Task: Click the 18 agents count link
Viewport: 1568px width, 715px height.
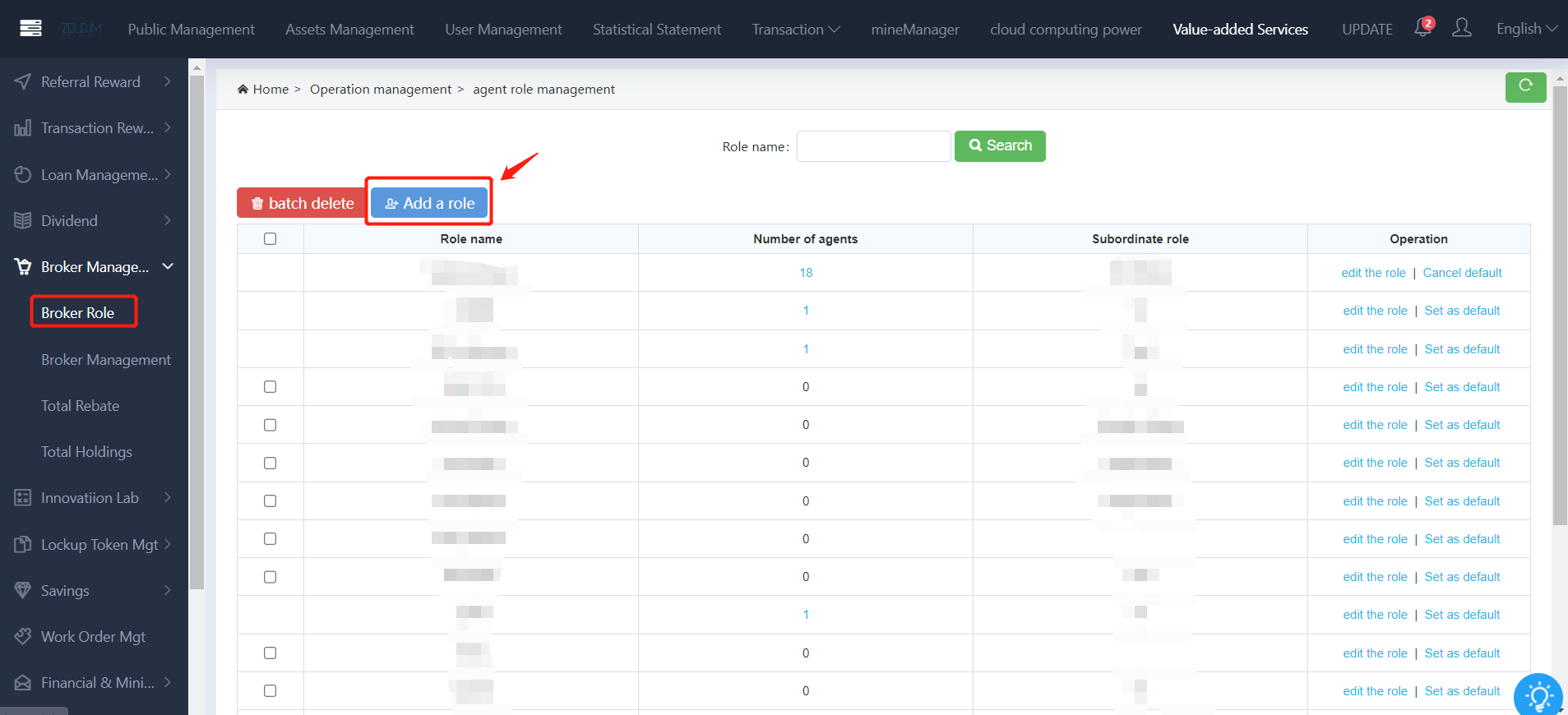Action: (806, 272)
